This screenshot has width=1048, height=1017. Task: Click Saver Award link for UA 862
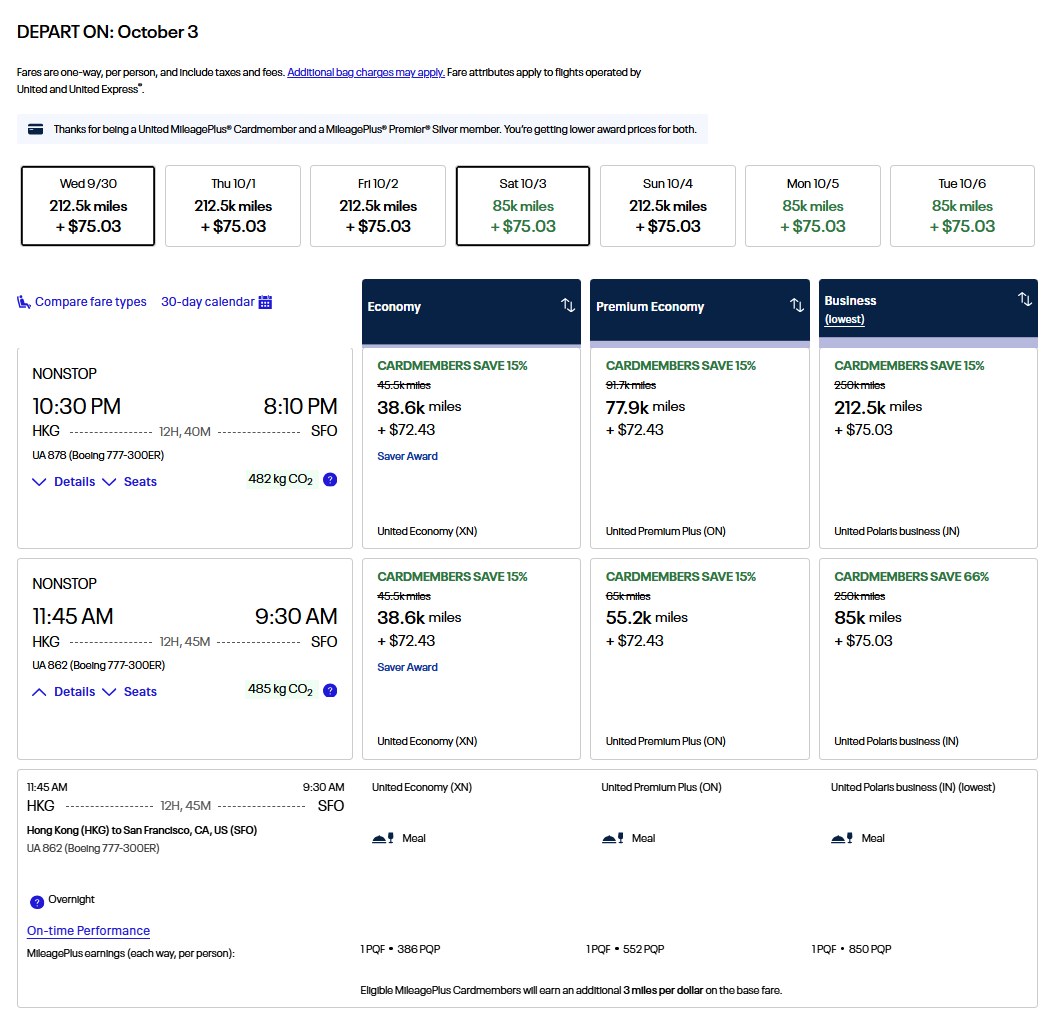click(407, 667)
